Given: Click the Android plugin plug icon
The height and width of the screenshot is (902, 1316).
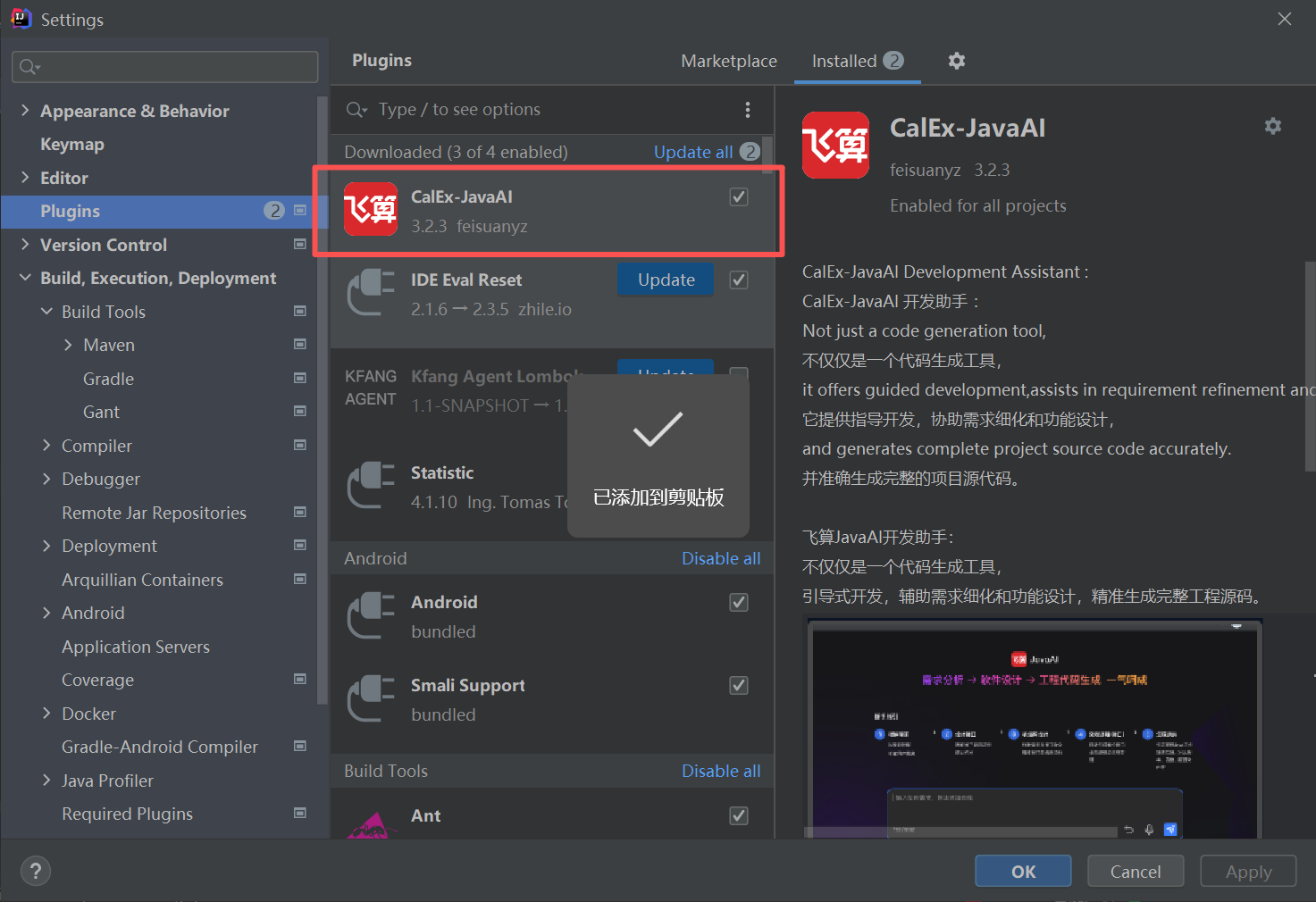Looking at the screenshot, I should (x=371, y=615).
